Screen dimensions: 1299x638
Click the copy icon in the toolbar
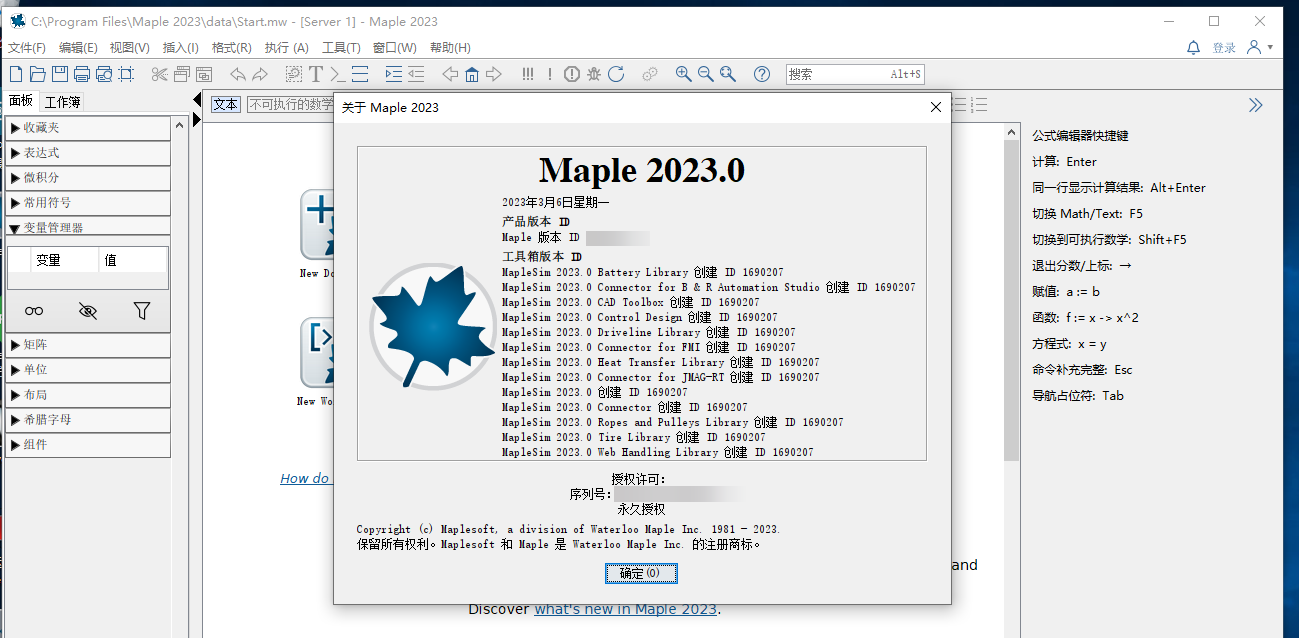tap(181, 74)
